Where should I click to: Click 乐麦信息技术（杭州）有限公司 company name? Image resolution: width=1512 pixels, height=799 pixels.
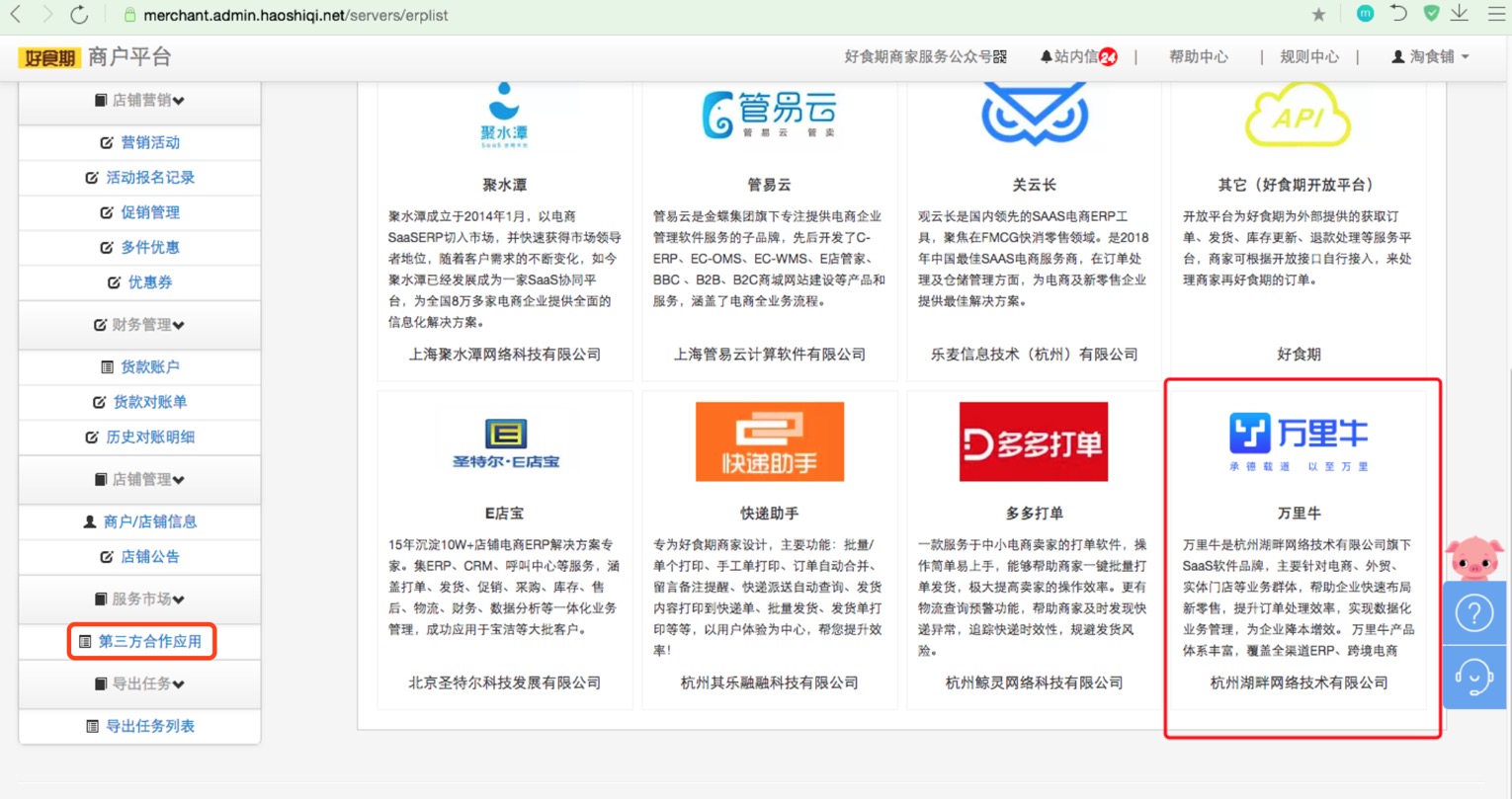[x=1034, y=355]
